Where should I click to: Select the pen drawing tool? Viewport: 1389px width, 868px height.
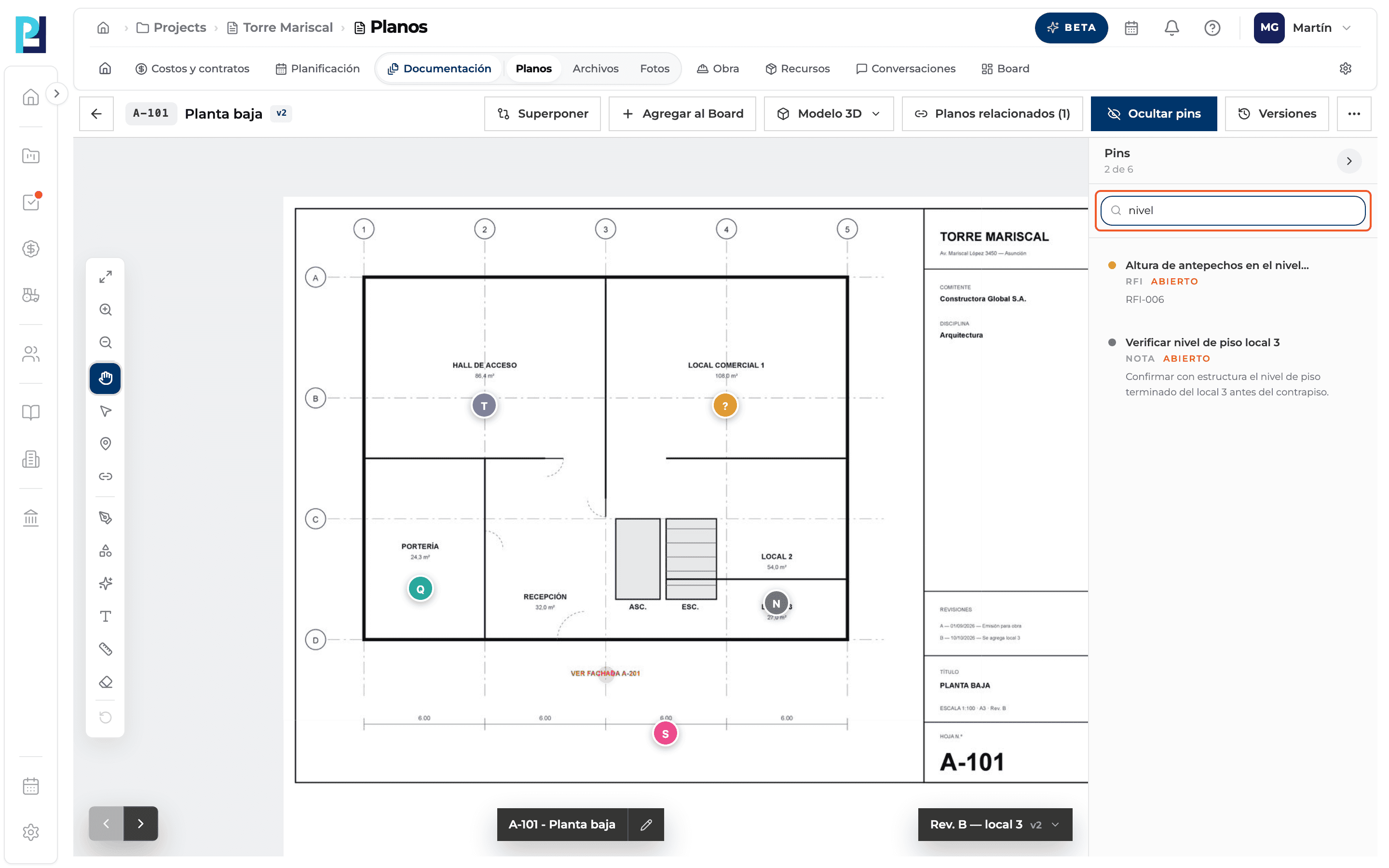tap(105, 518)
